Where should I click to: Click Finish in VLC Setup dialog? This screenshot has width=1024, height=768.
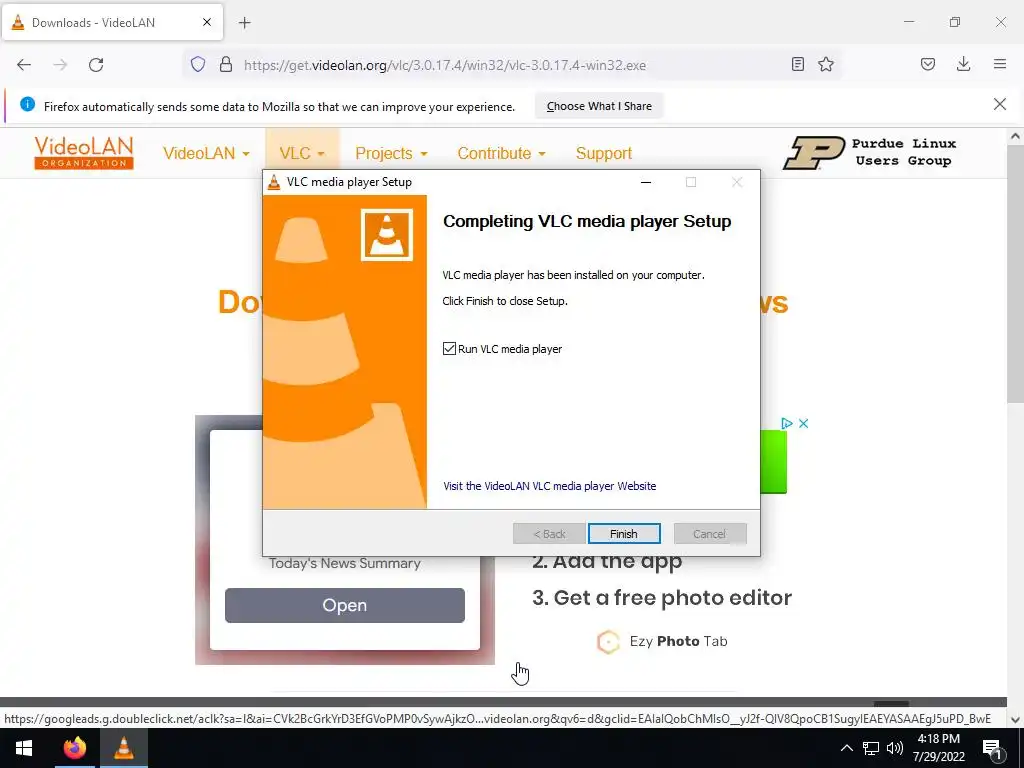click(624, 534)
